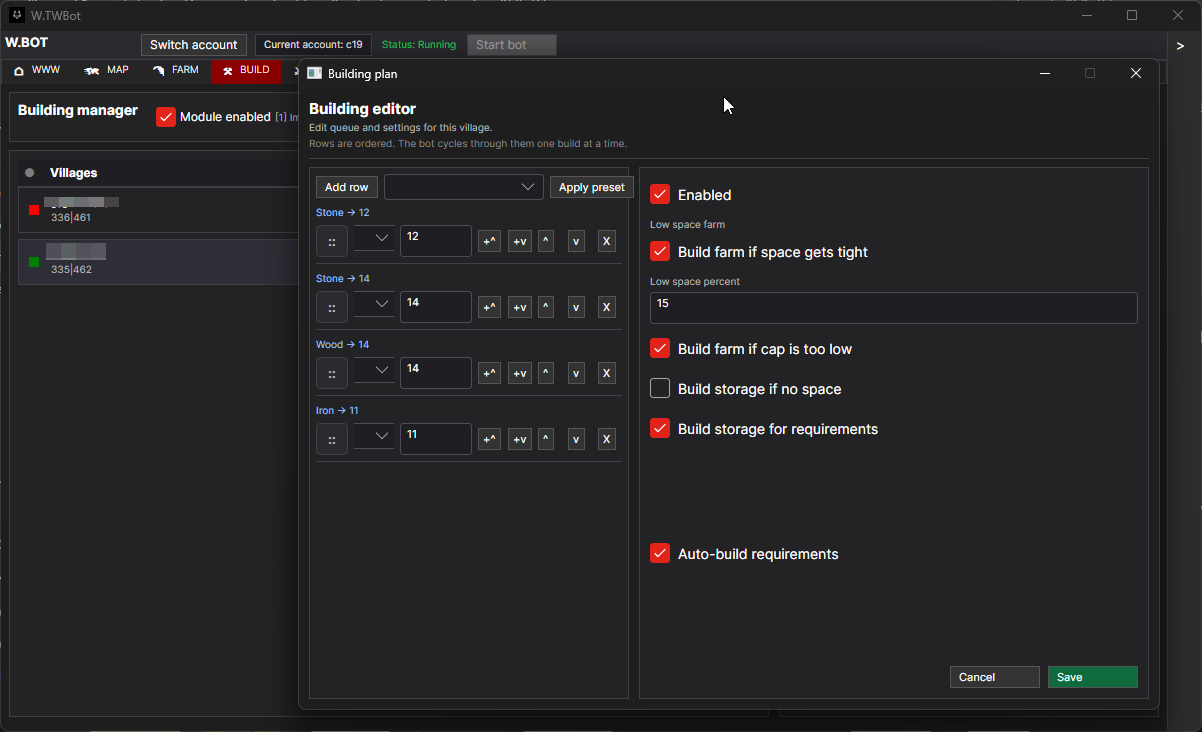The height and width of the screenshot is (732, 1202).
Task: Click +^ button in Iron → 11 row
Action: (489, 439)
